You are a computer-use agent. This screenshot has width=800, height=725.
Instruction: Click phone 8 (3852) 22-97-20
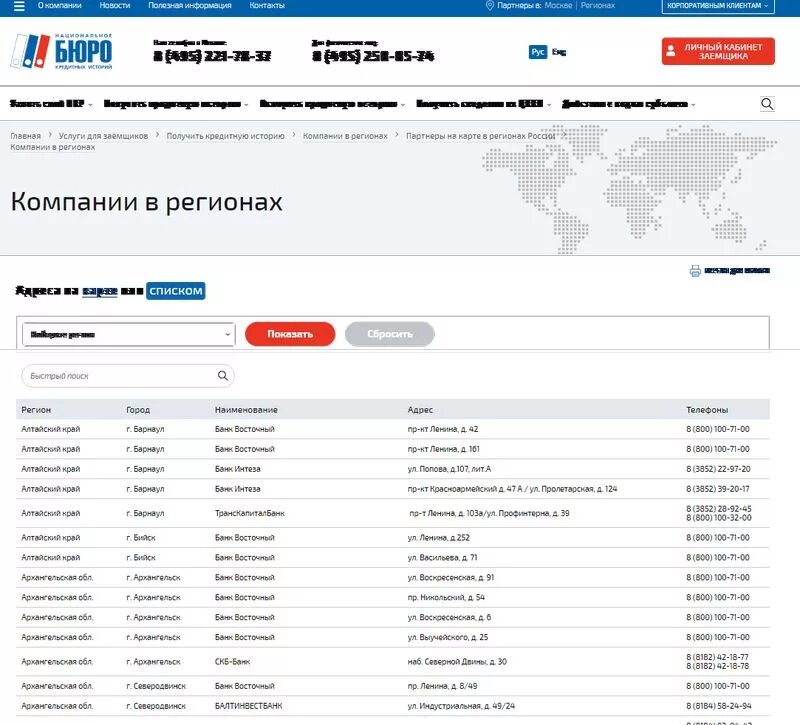tap(718, 469)
